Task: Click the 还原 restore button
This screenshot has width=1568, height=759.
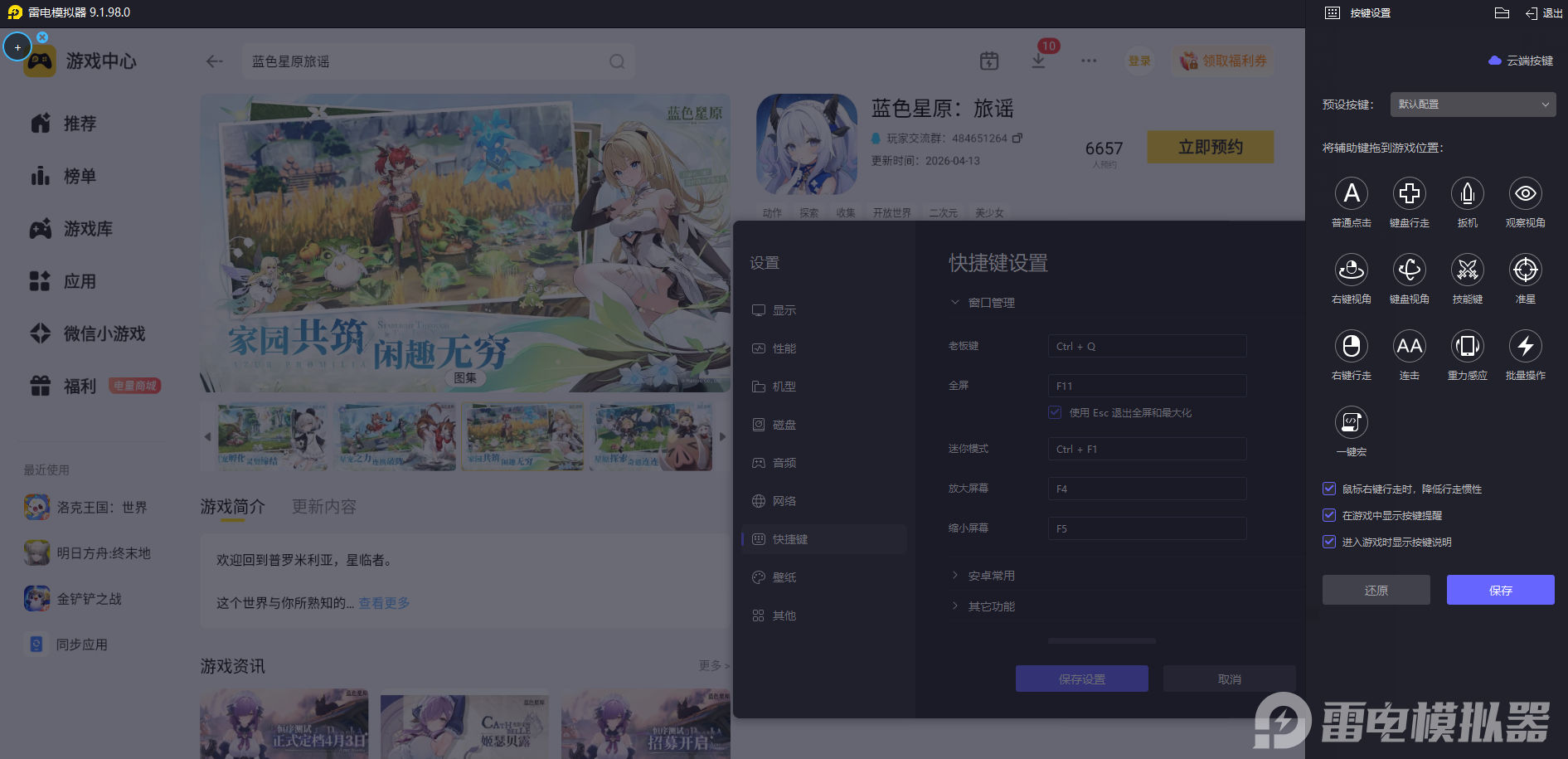Action: tap(1376, 590)
